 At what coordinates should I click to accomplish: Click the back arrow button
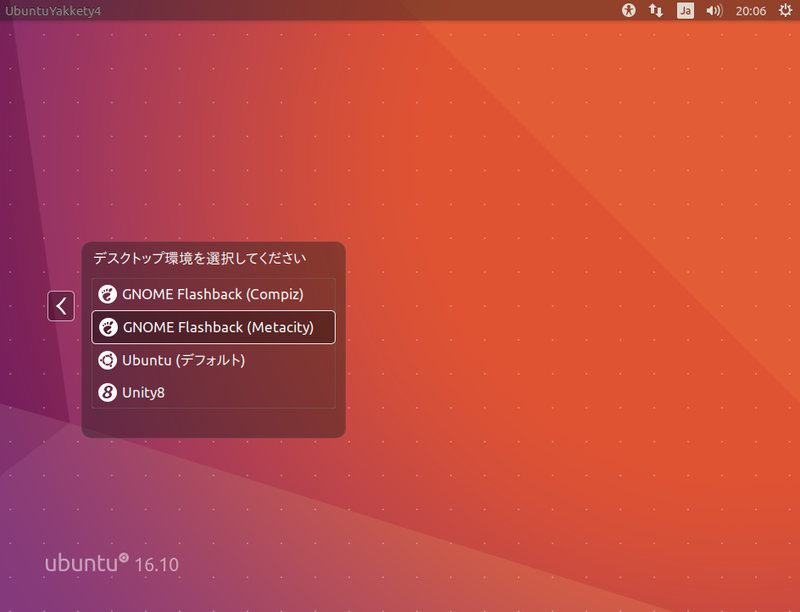coord(61,306)
